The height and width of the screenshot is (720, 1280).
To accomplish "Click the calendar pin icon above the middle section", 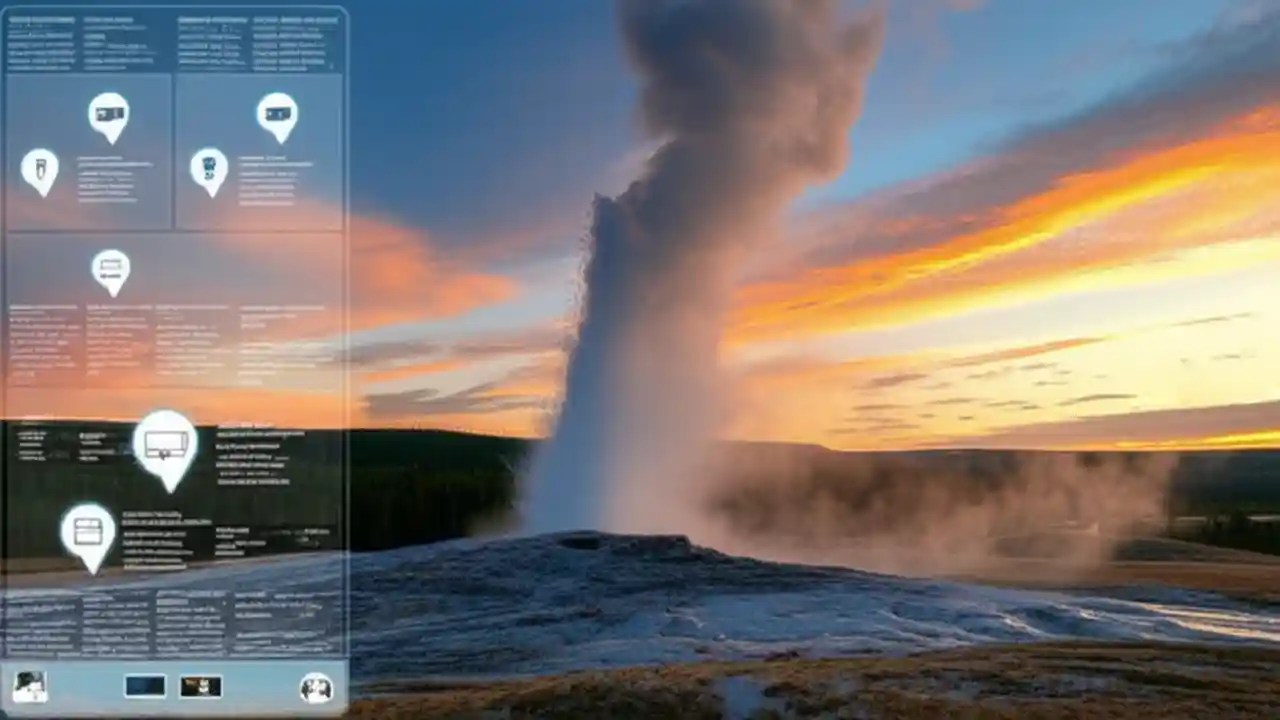I will pyautogui.click(x=112, y=270).
